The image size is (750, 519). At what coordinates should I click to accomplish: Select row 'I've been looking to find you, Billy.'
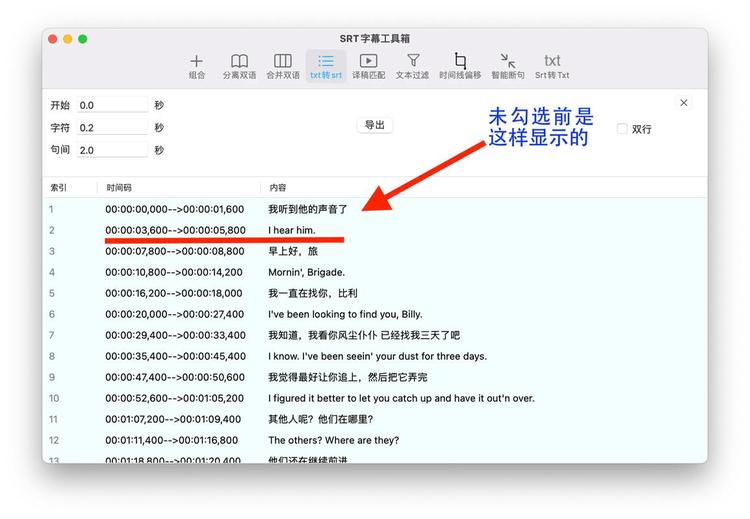click(375, 314)
